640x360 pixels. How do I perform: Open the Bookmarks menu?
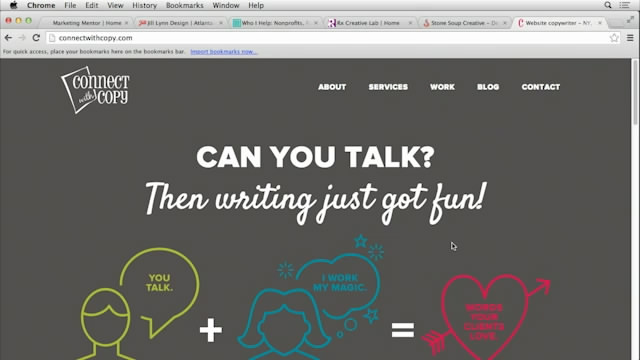184,5
